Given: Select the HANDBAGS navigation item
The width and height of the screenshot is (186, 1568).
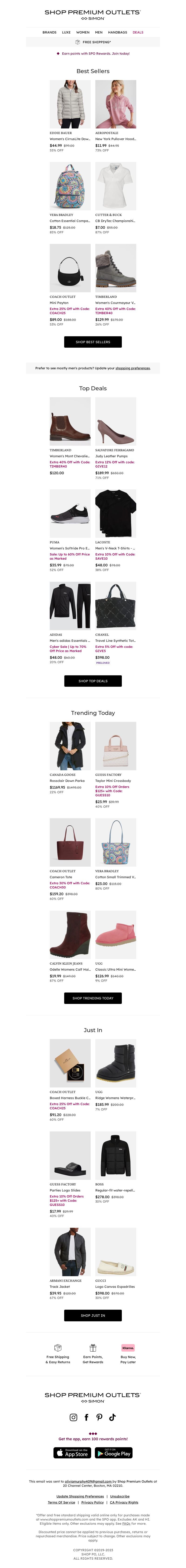Looking at the screenshot, I should click(117, 32).
